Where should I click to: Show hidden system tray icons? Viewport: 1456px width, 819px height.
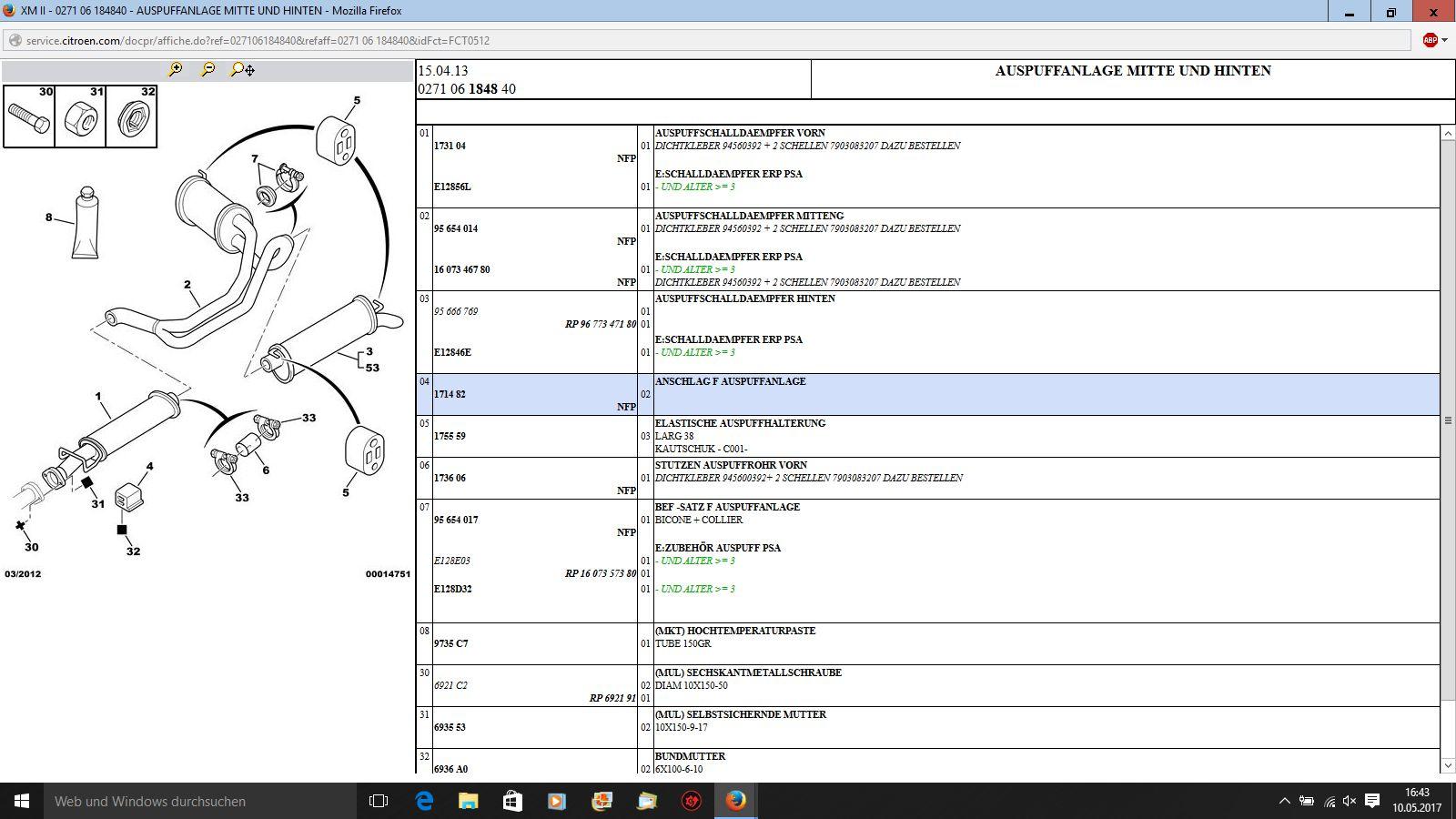click(1284, 801)
